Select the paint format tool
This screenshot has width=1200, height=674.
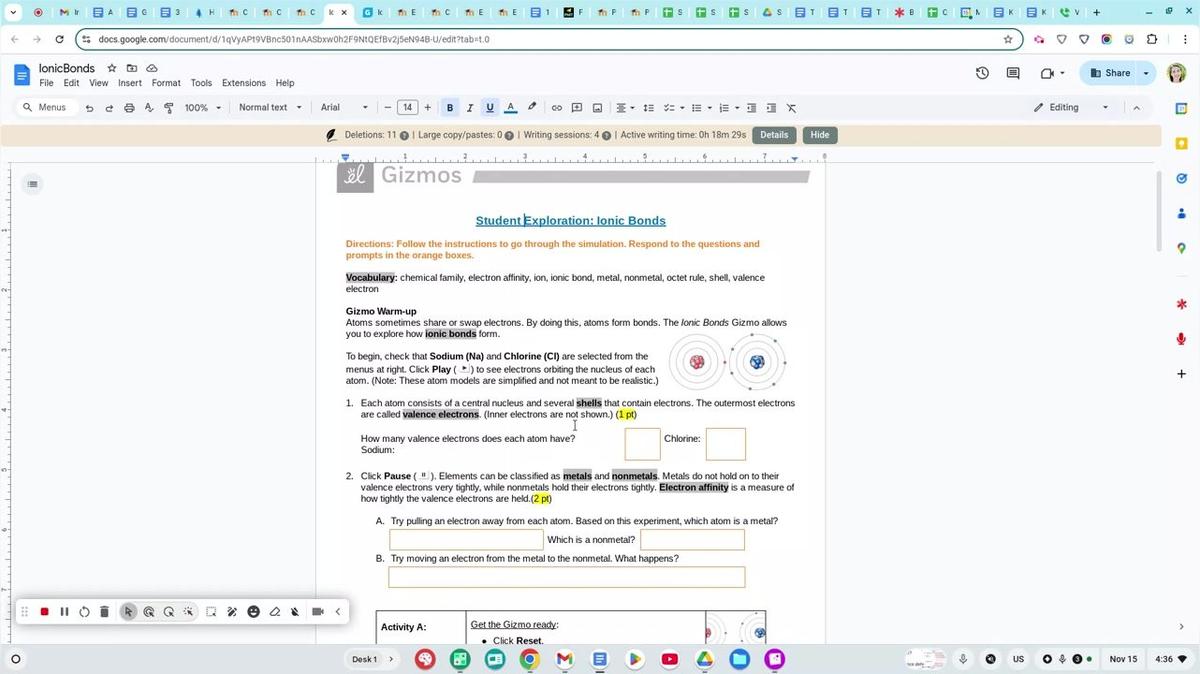[x=169, y=108]
